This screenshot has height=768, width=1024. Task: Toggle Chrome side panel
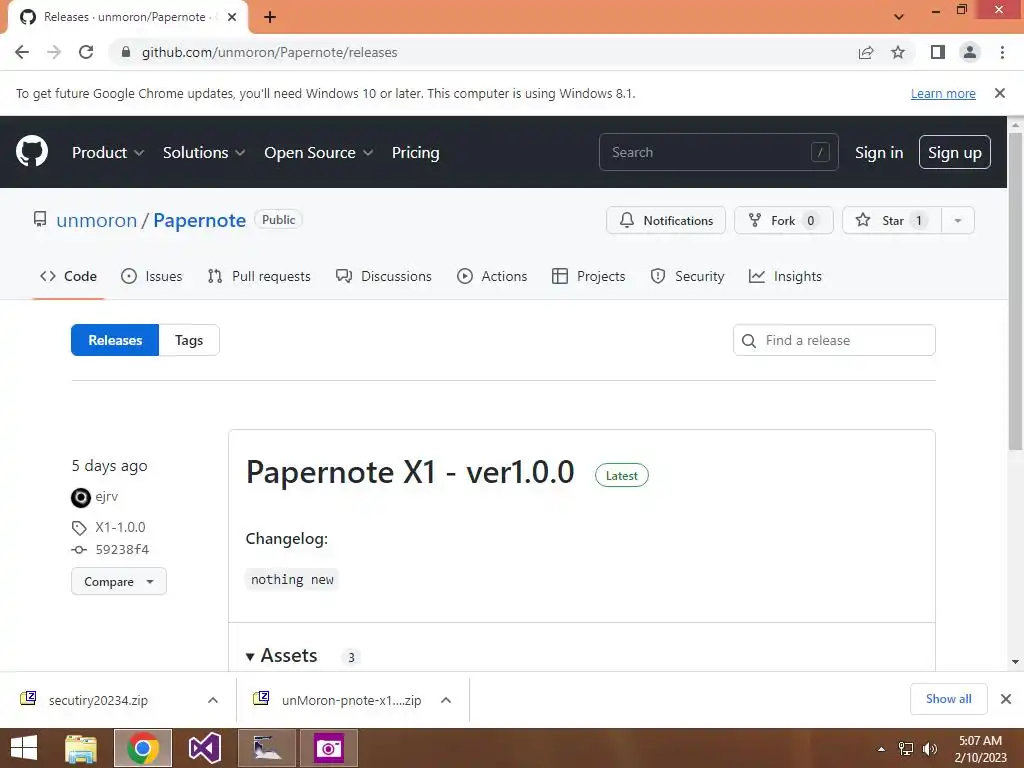[938, 52]
